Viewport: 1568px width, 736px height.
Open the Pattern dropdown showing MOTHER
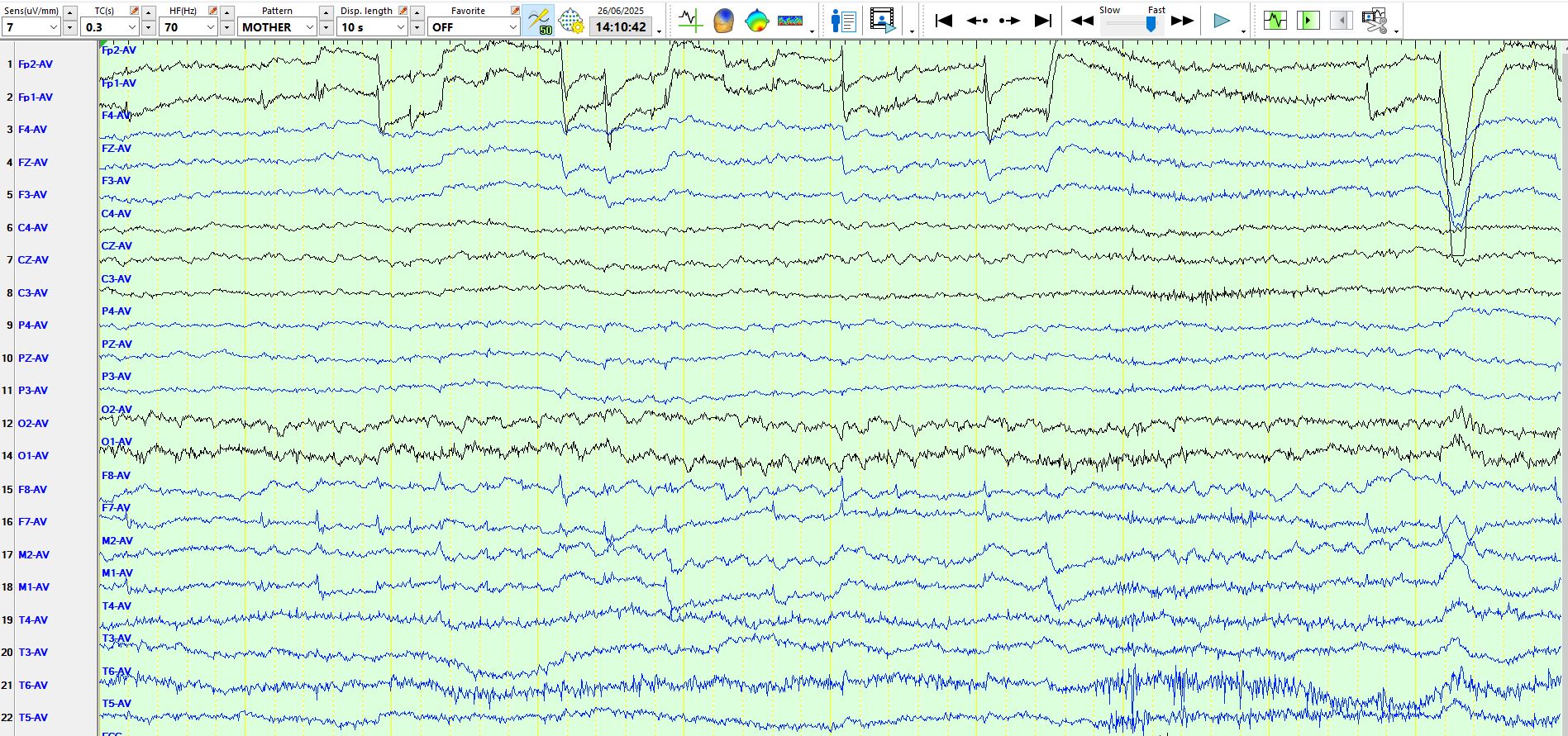[278, 27]
